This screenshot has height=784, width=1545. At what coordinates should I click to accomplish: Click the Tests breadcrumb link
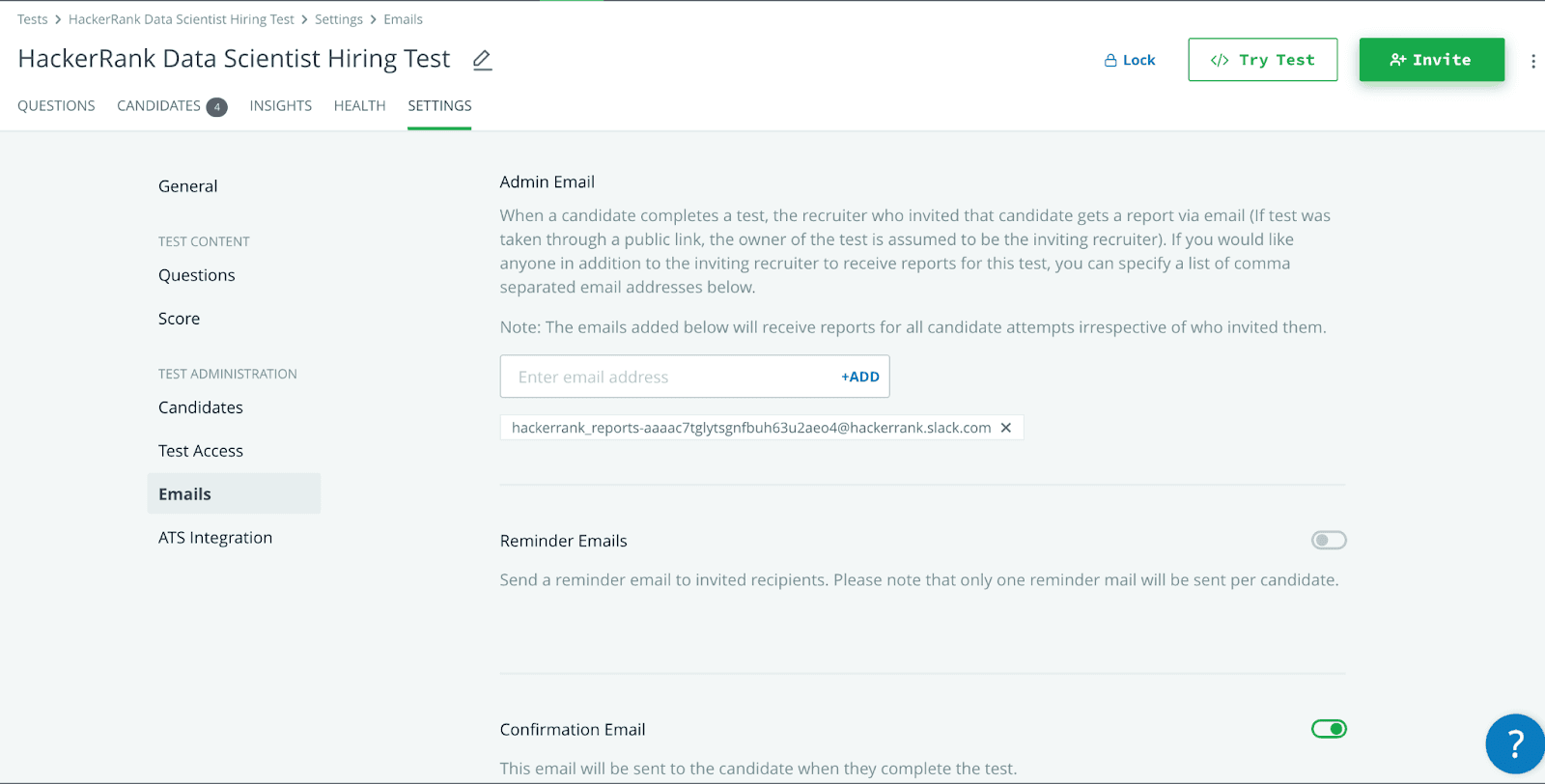coord(32,19)
